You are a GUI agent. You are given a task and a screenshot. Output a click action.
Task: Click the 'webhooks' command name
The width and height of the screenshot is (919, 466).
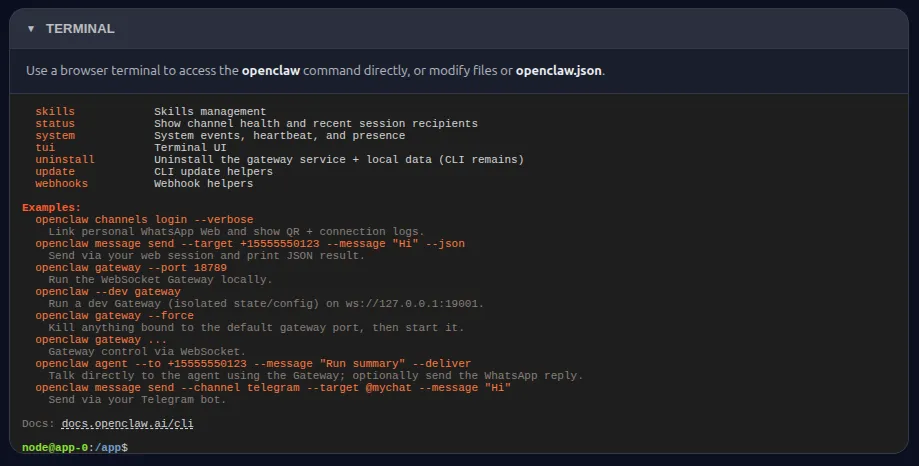coord(62,183)
